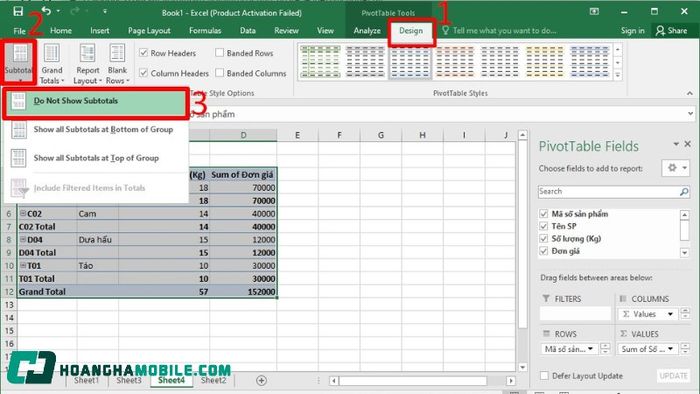Viewport: 700px width, 394px height.
Task: Open the Sum of Số values field dropdown
Action: coord(670,349)
